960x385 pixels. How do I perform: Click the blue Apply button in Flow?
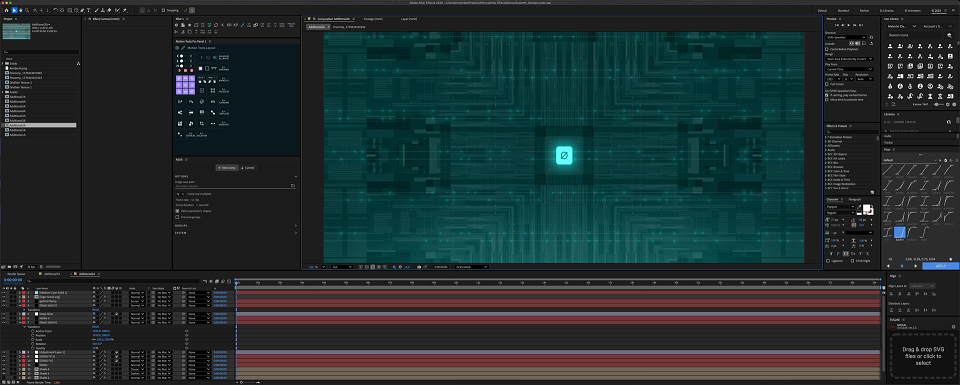[940, 266]
